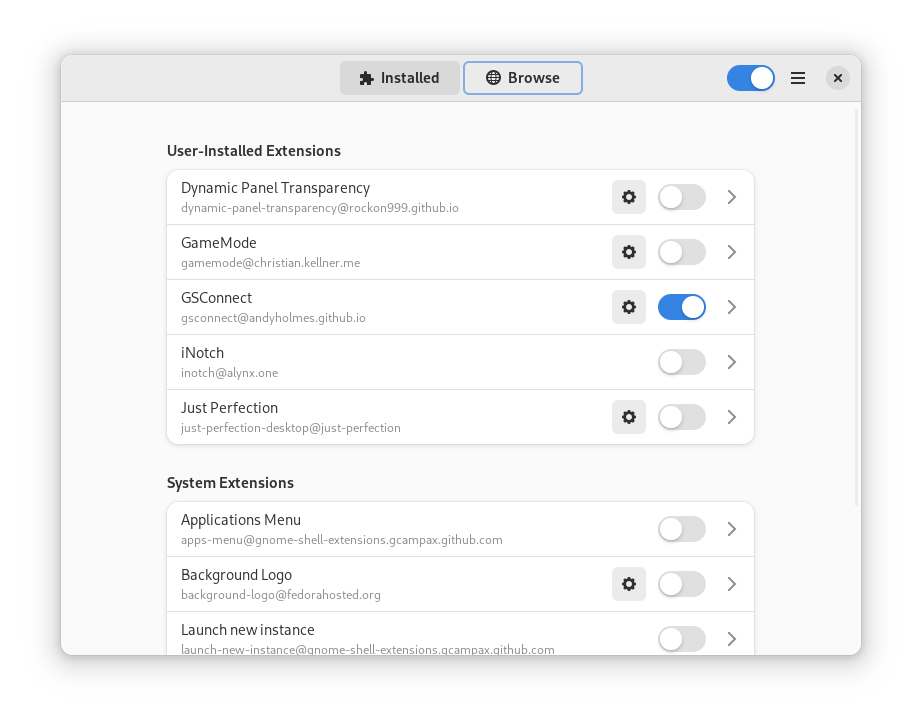The image size is (922, 722).
Task: Open Dynamic Panel Transparency settings gear
Action: pos(629,197)
